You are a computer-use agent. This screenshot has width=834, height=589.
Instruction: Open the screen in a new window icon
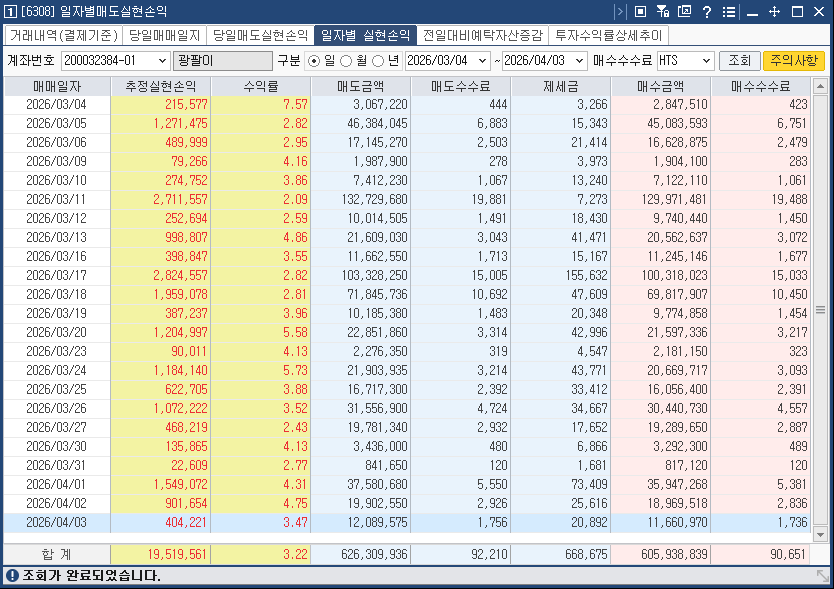(684, 12)
